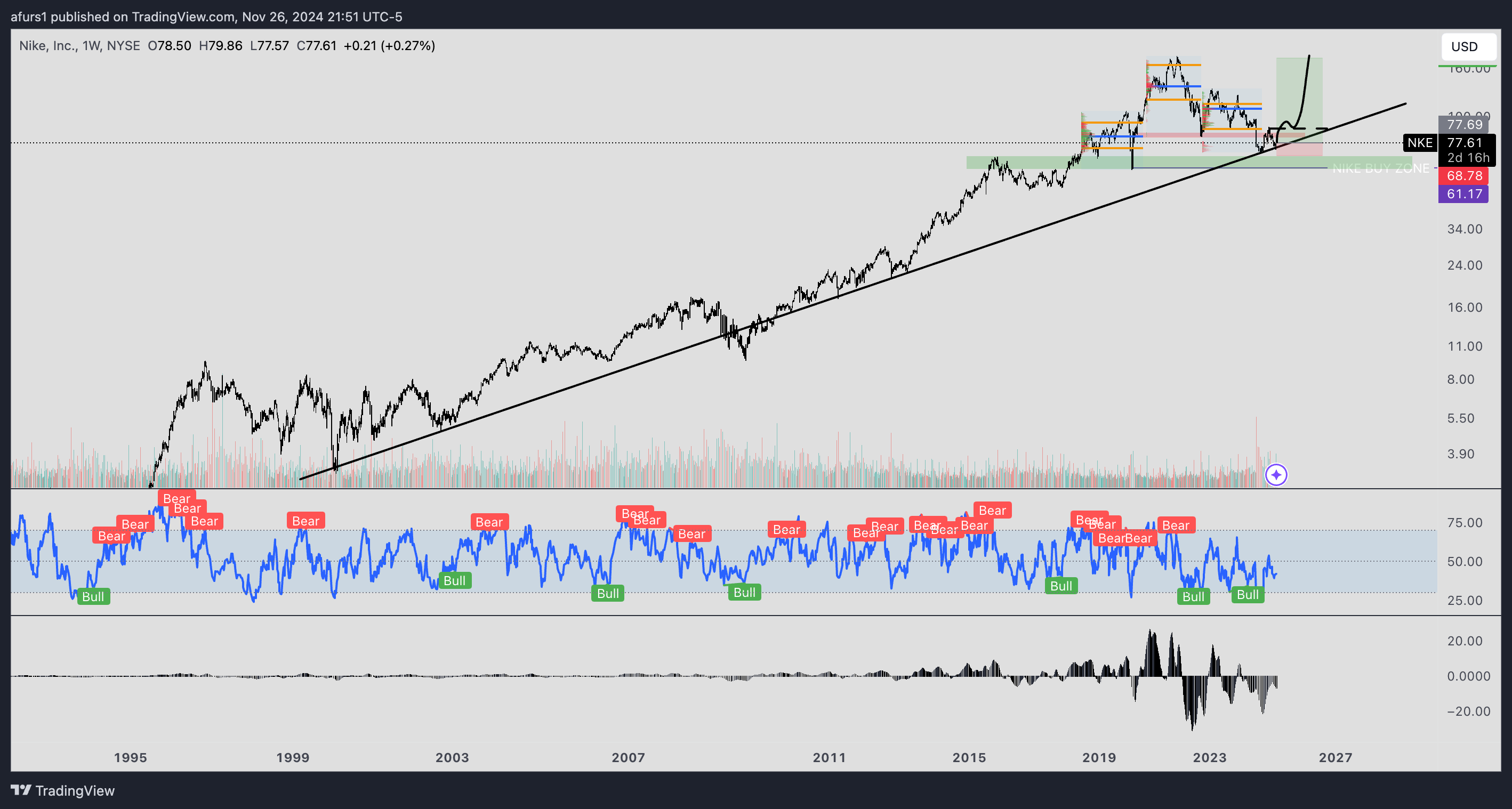Click the NKE ticker label on price axis
Screen dimensions: 1512x809
pyautogui.click(x=1419, y=142)
